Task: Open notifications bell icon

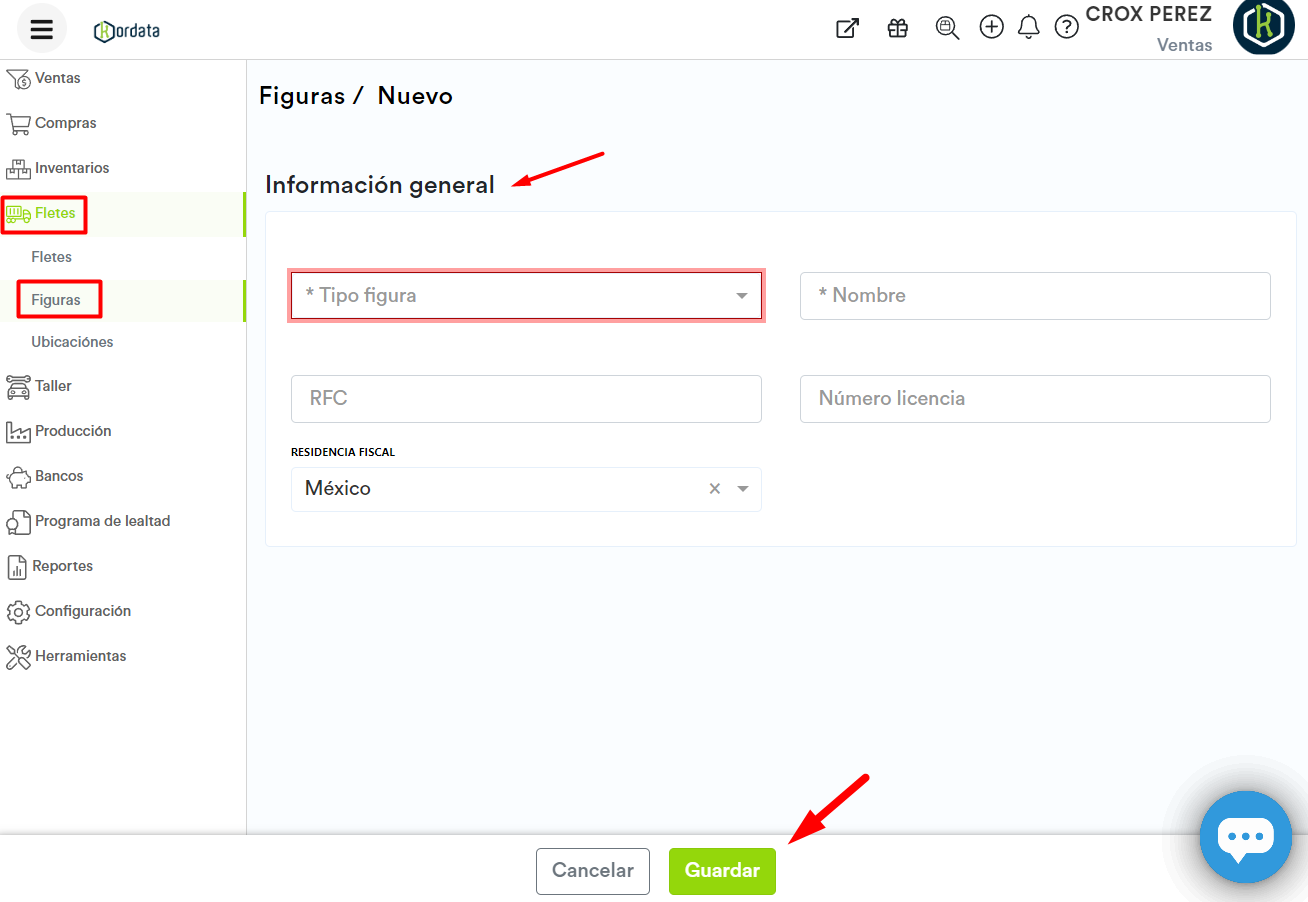Action: (x=1028, y=28)
